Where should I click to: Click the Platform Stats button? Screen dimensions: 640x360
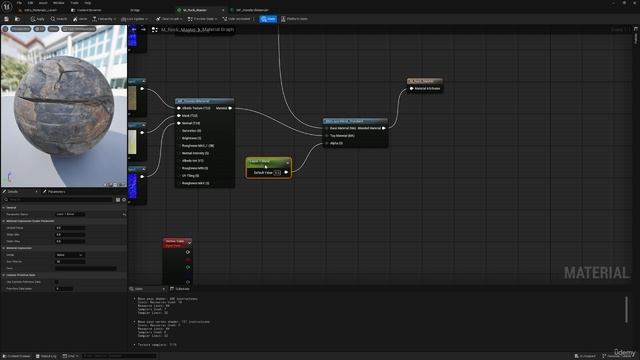pos(294,19)
